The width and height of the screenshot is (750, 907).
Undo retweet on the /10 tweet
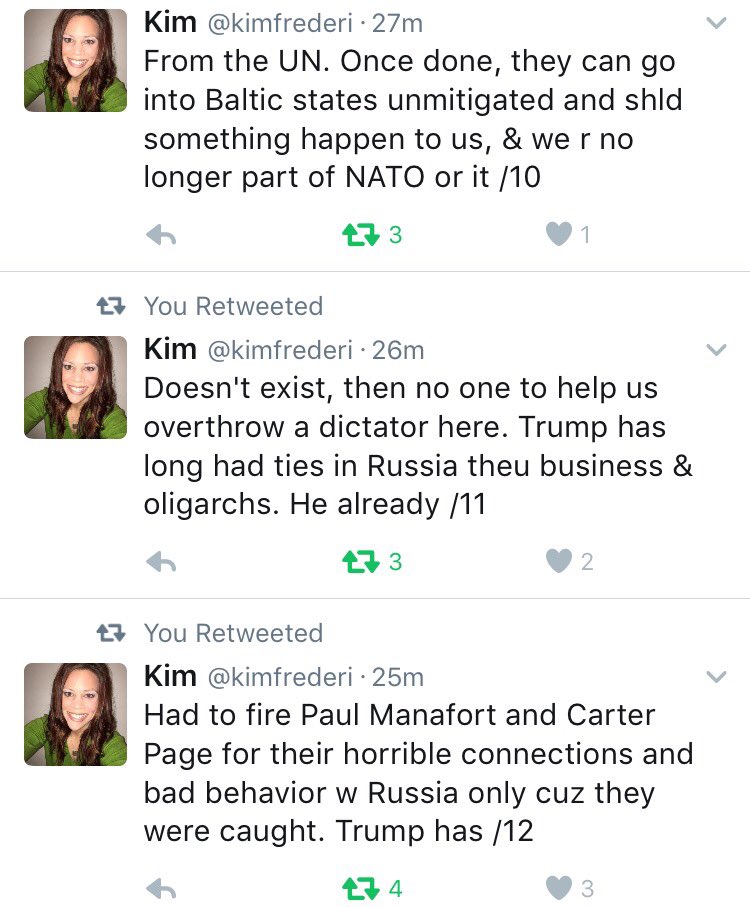pyautogui.click(x=361, y=235)
